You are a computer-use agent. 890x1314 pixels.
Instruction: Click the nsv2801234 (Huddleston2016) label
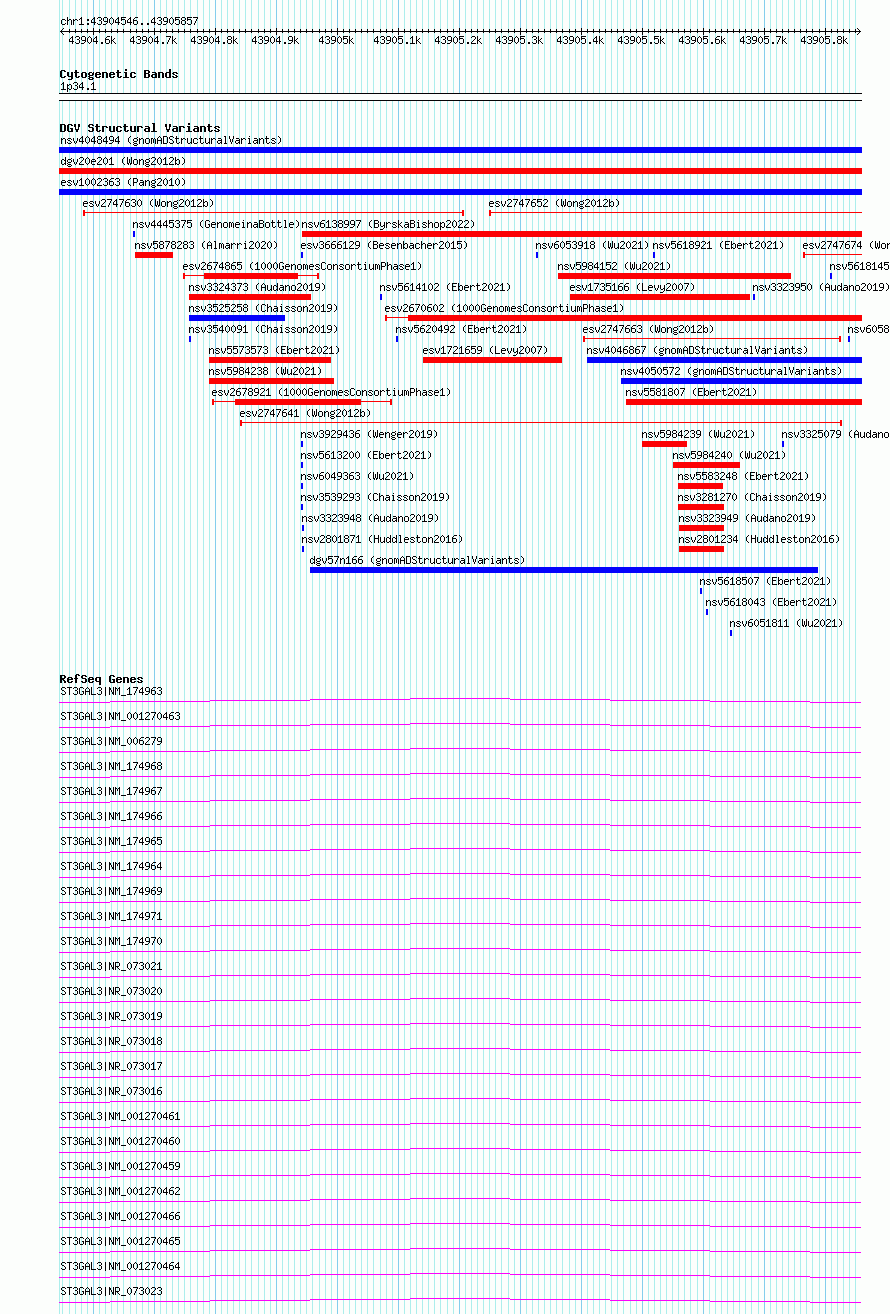click(x=760, y=539)
